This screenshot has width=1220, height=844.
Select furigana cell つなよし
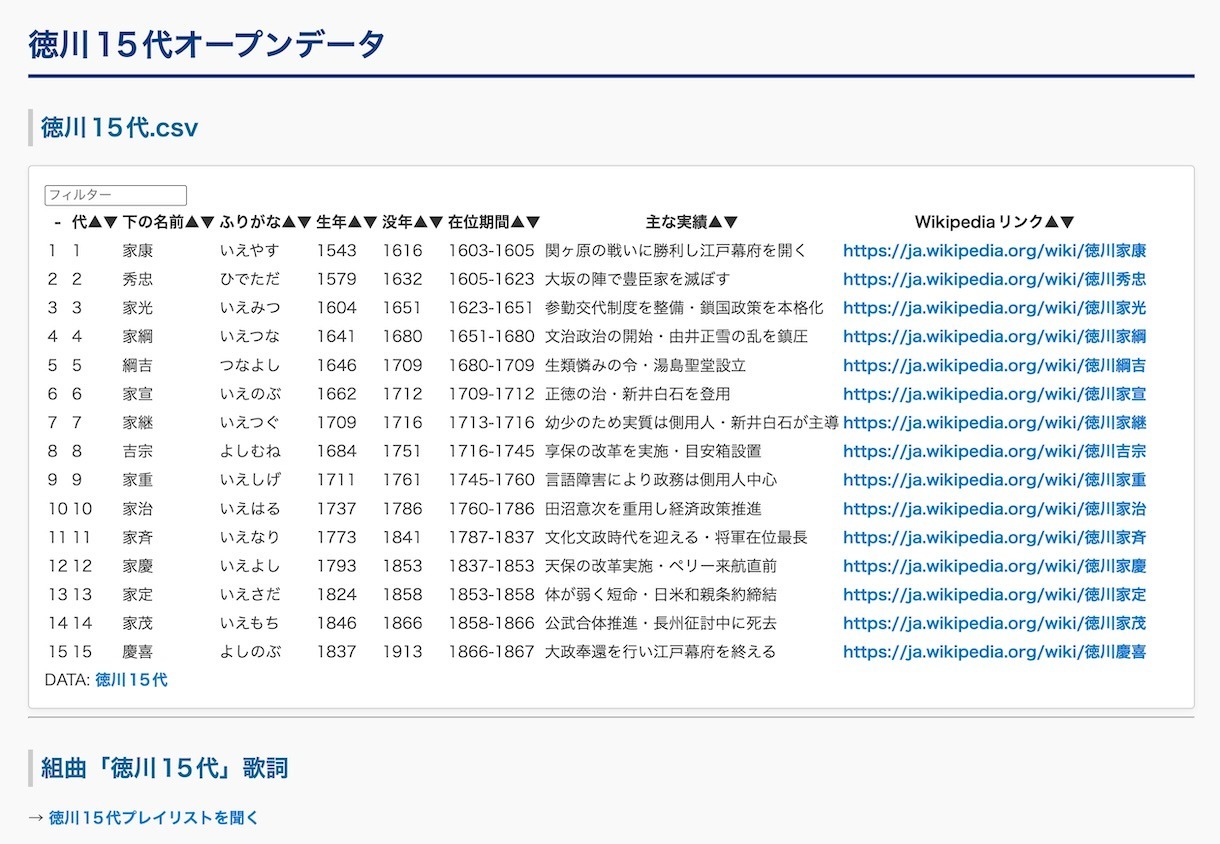click(x=250, y=365)
